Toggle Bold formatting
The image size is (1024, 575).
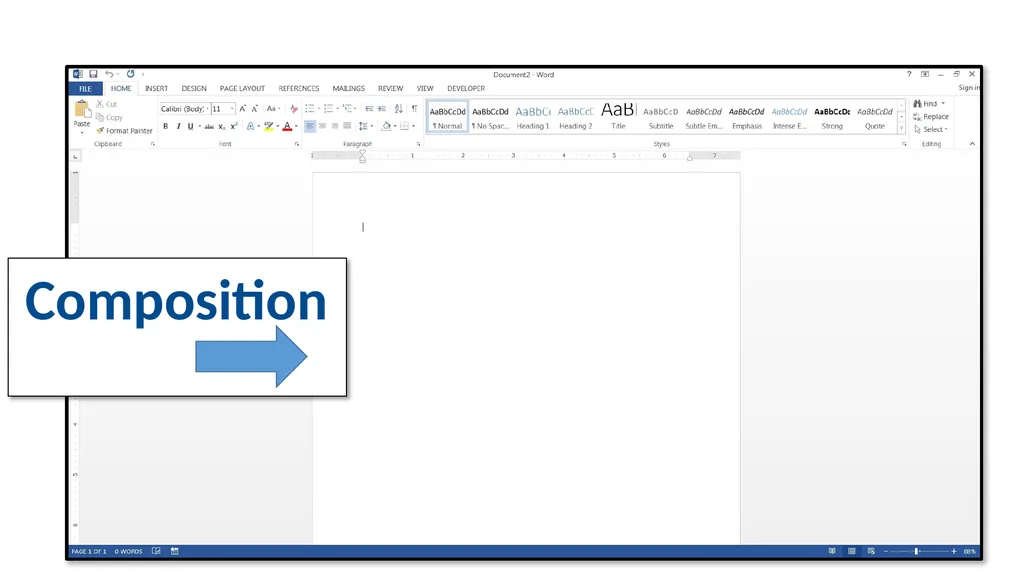click(x=166, y=127)
